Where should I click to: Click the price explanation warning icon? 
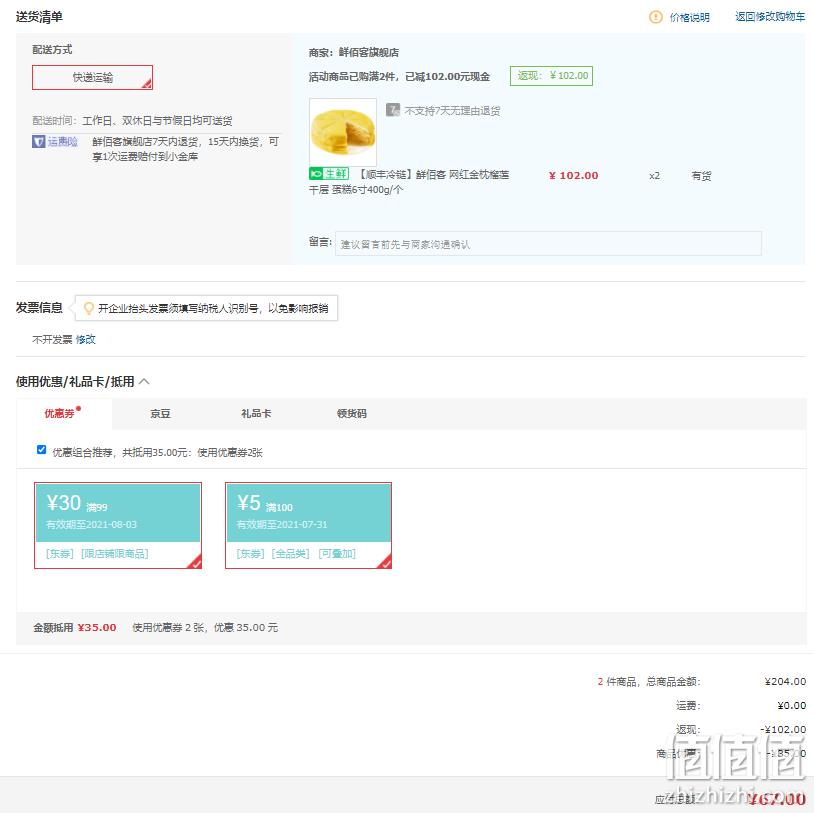656,17
